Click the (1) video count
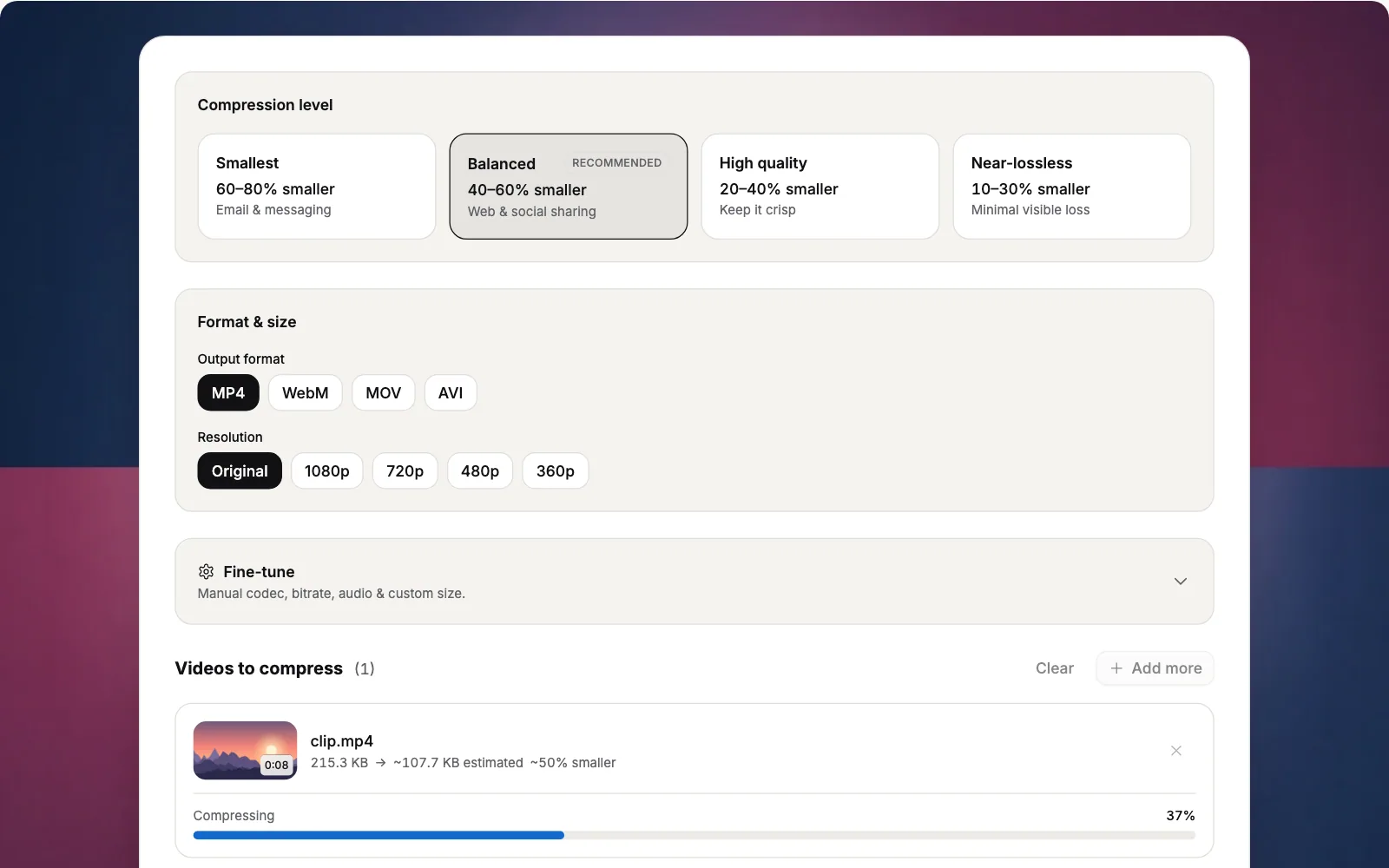 pyautogui.click(x=365, y=668)
